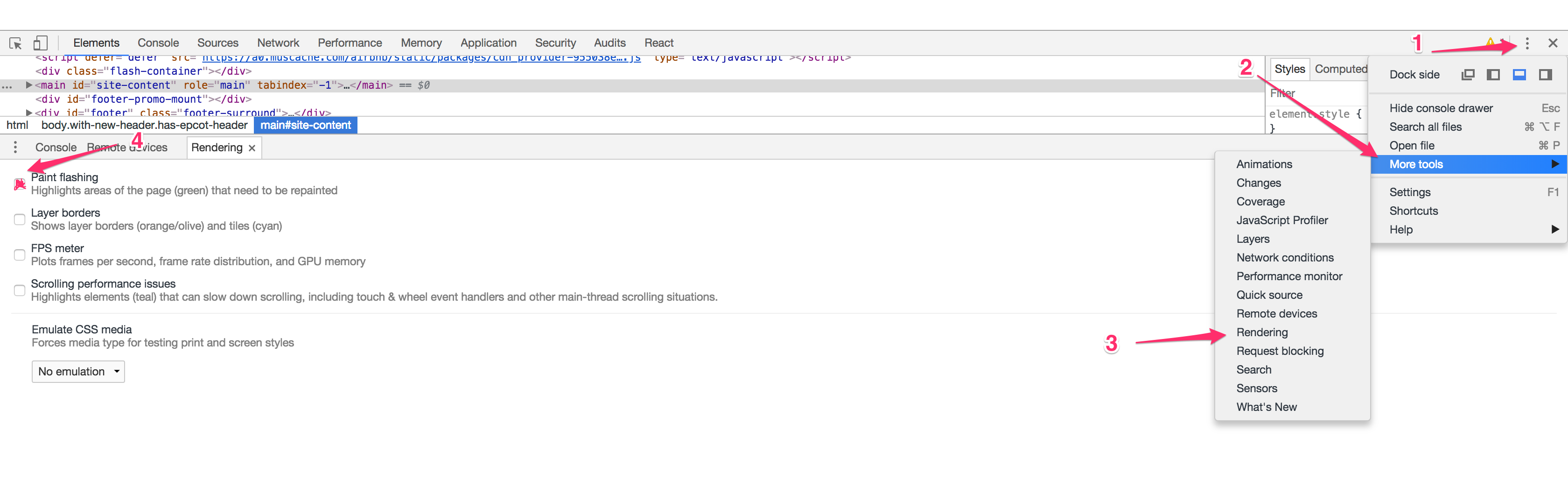Screen dimensions: 1568x480
Task: Switch to the drawer Console tab
Action: [x=56, y=148]
